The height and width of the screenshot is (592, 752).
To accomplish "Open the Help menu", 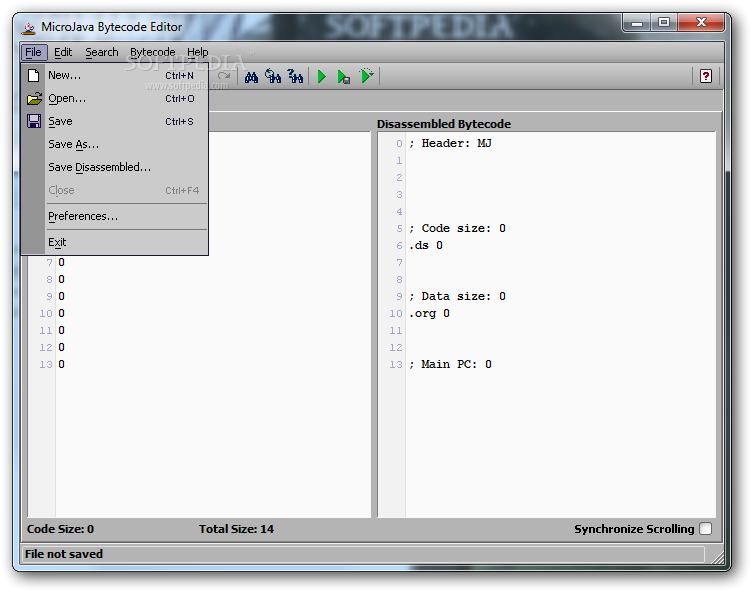I will [198, 52].
